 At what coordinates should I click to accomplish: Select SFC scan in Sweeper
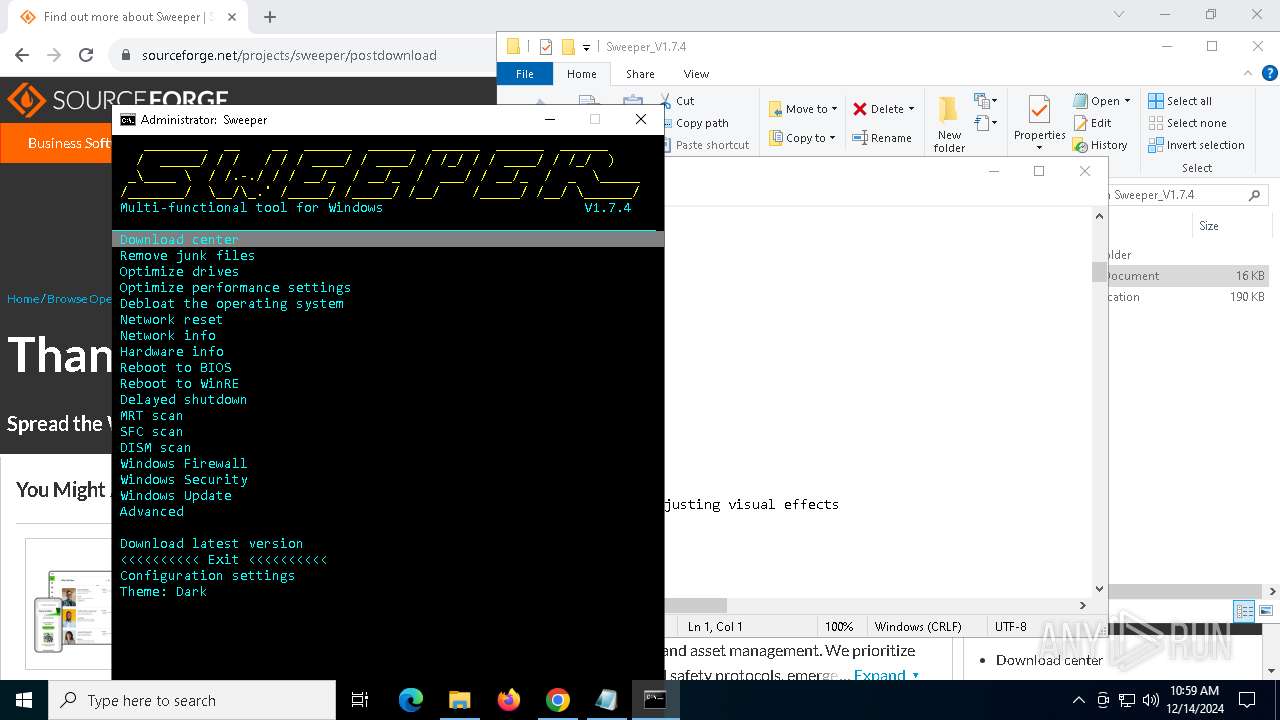(151, 432)
